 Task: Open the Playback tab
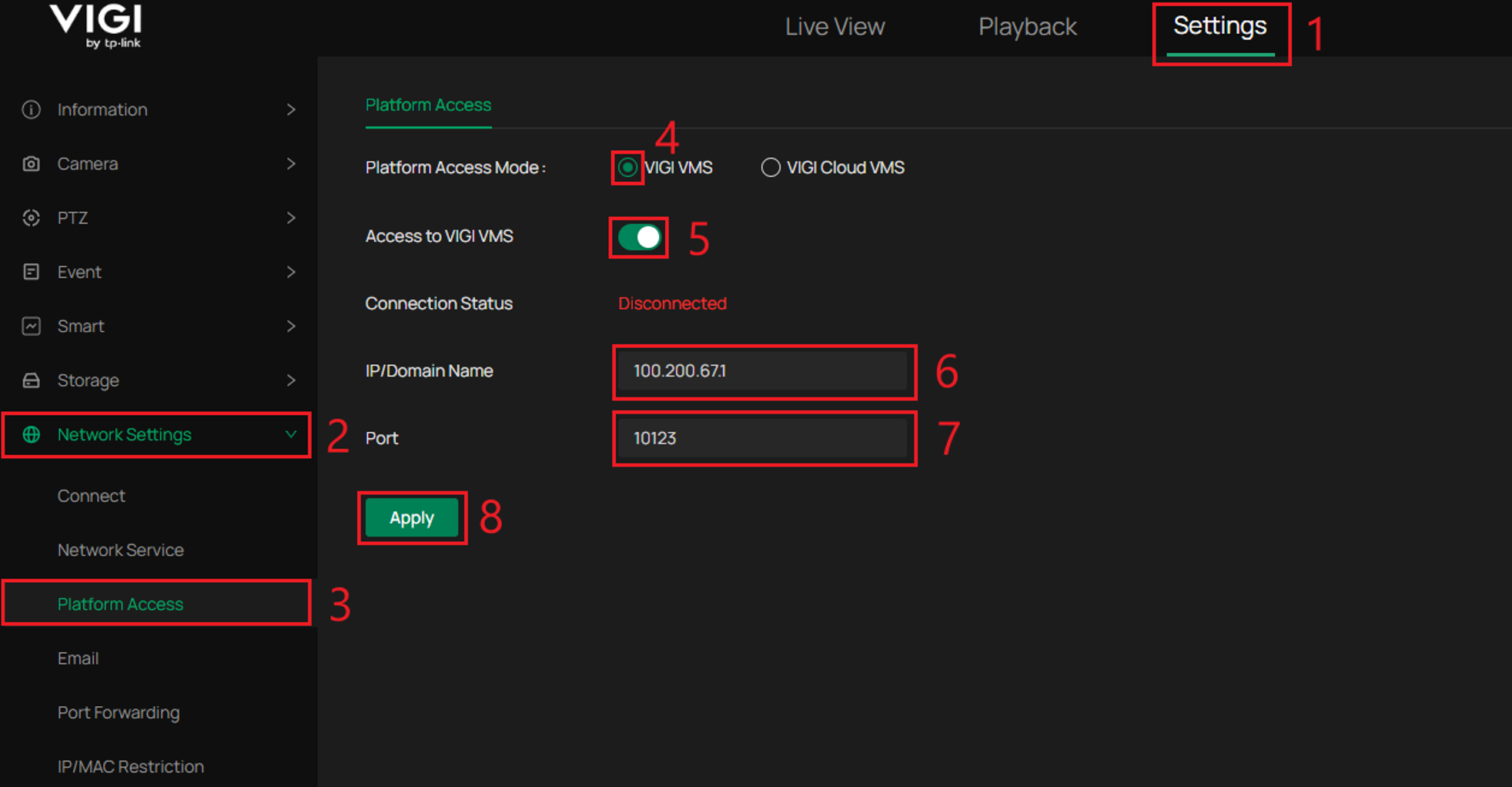coord(1027,27)
